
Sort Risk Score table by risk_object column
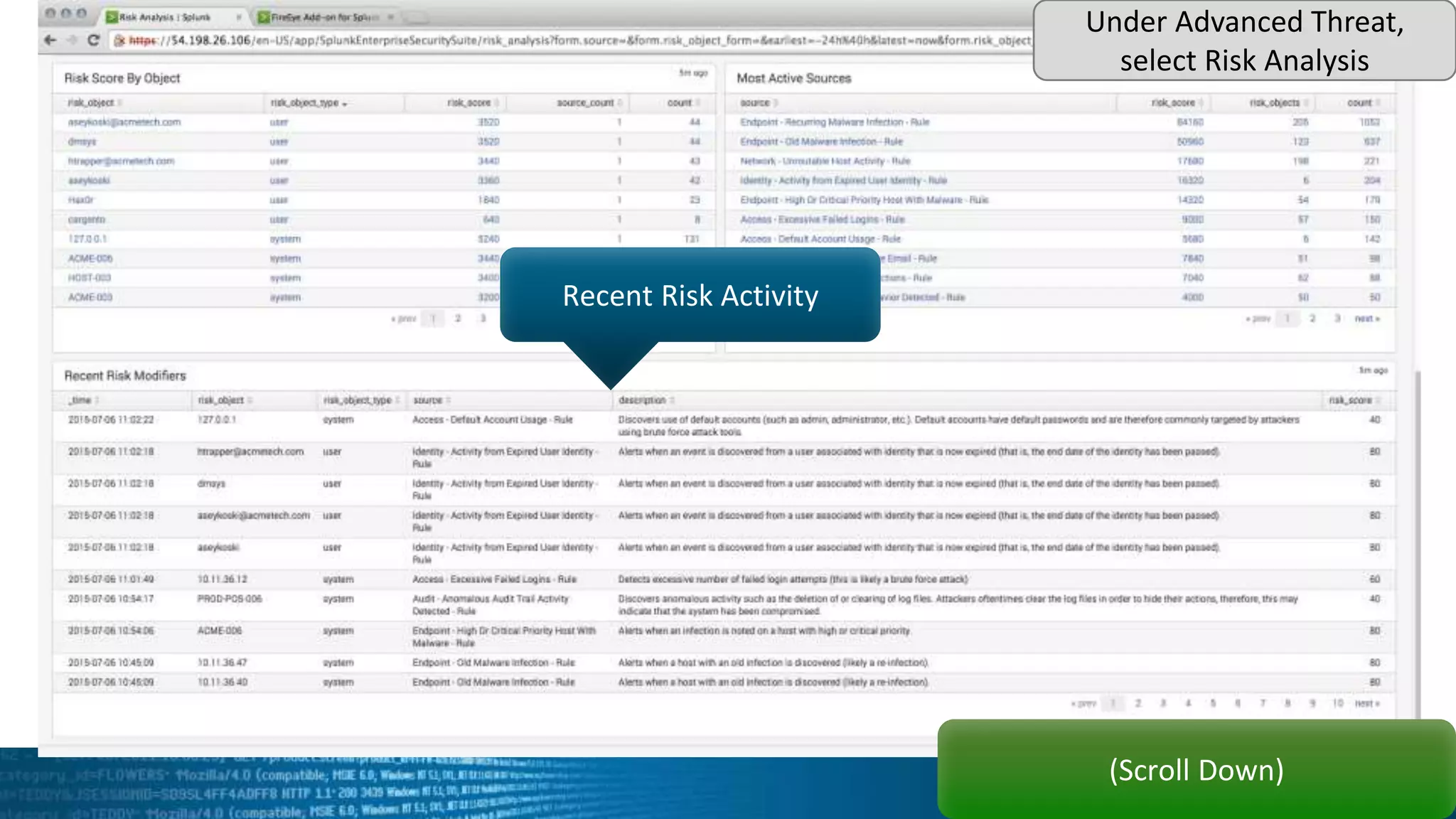tap(95, 103)
